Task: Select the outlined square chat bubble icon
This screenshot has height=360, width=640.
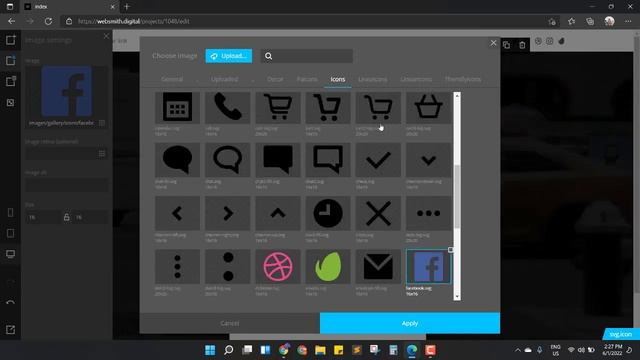Action: (x=328, y=160)
